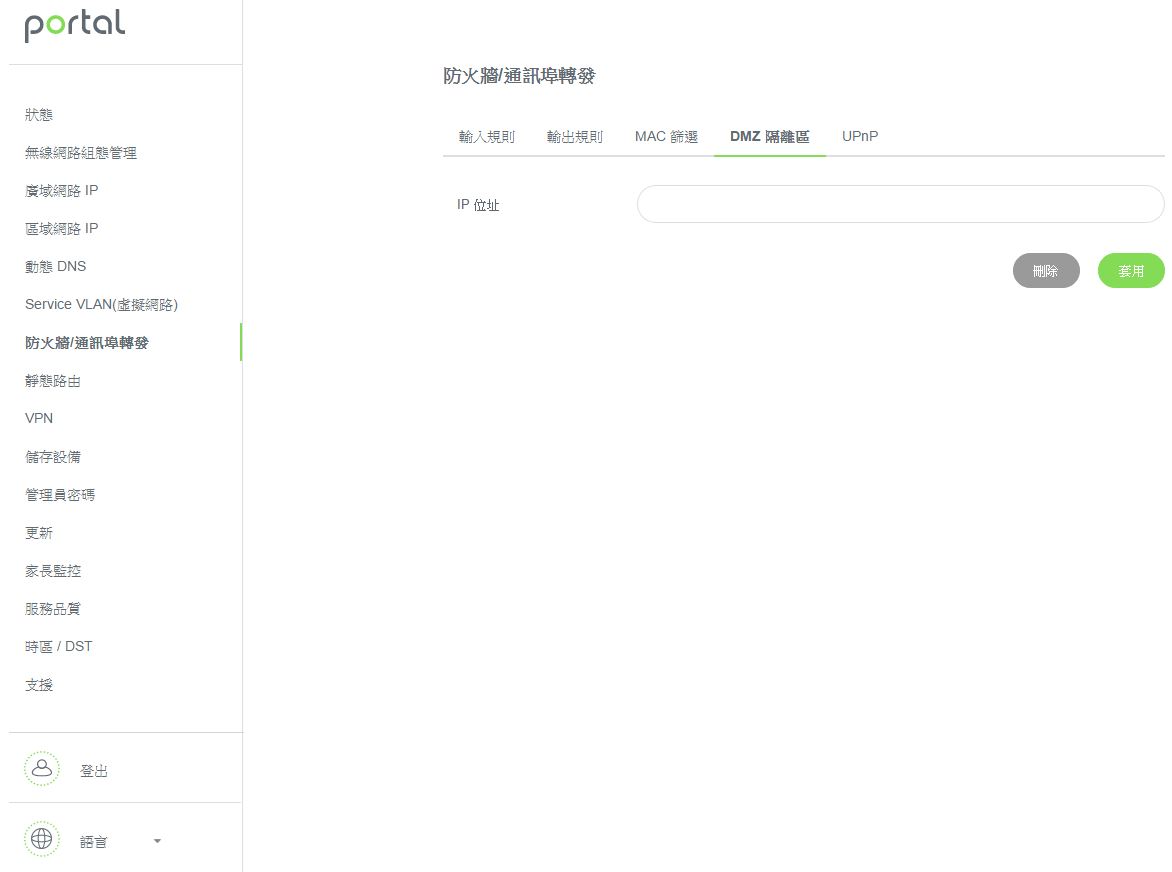Open 管理員密碼 settings
This screenshot has height=872, width=1172.
tap(60, 495)
